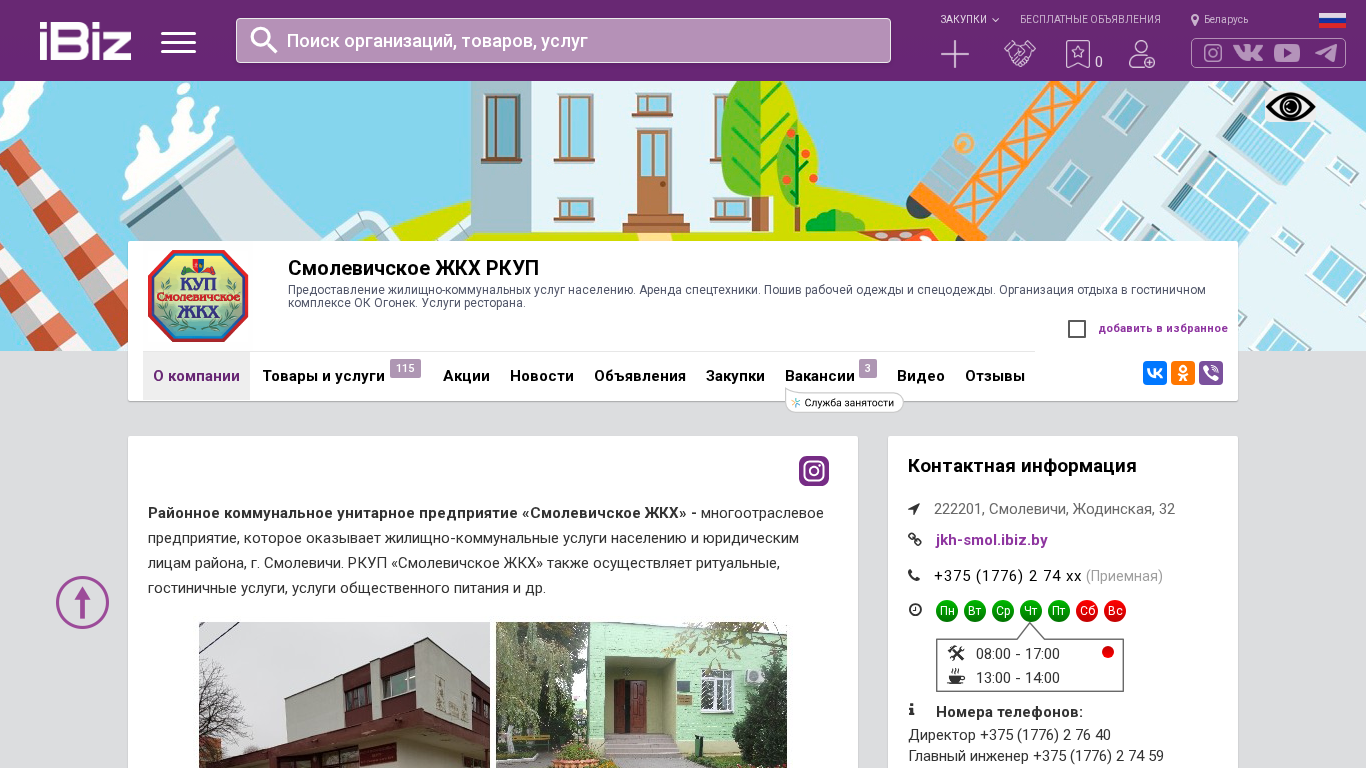Click the Главный инженер phone line
The image size is (1366, 768).
pos(1036,756)
